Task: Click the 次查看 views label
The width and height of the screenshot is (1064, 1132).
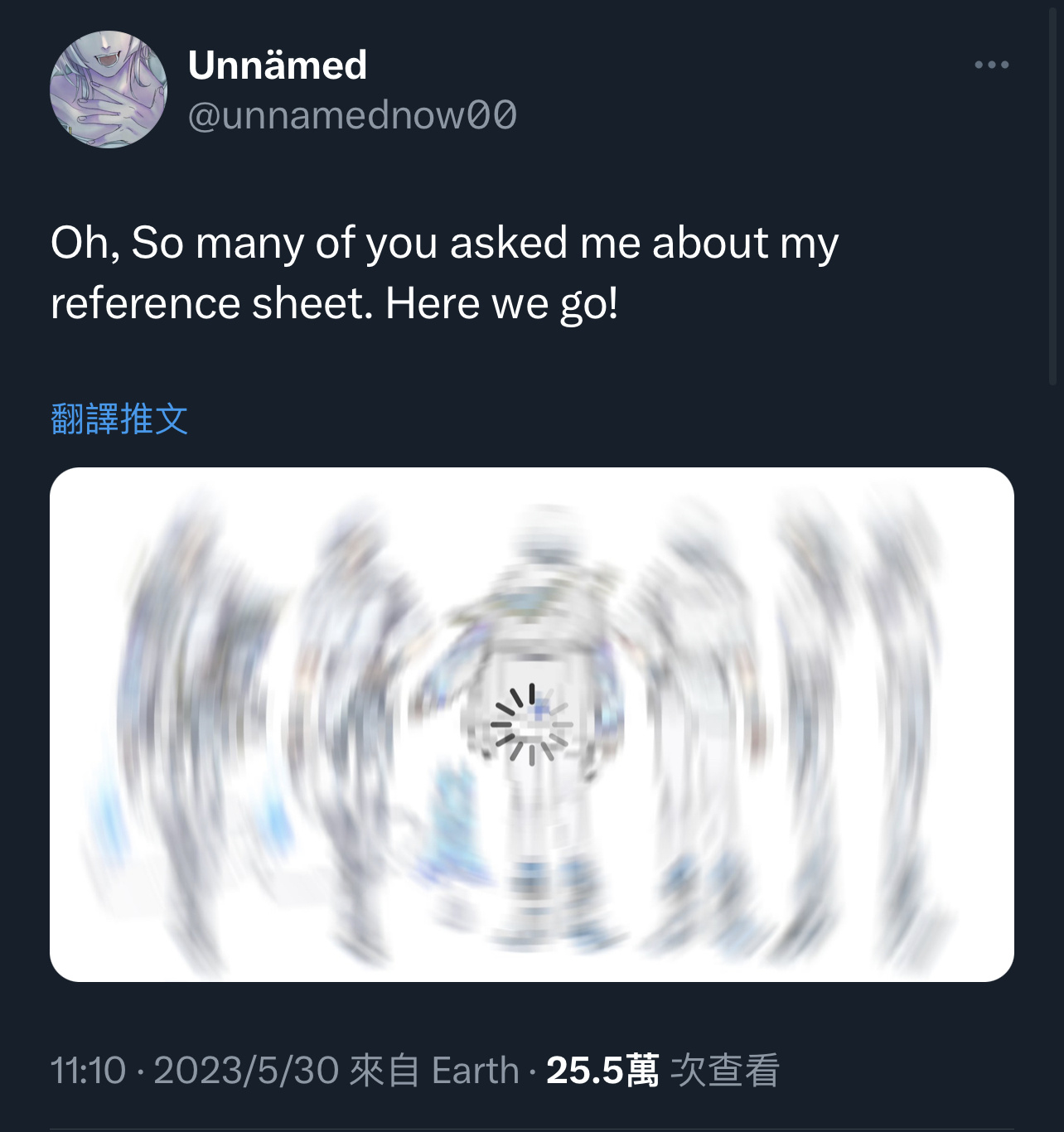Action: pos(724,1070)
